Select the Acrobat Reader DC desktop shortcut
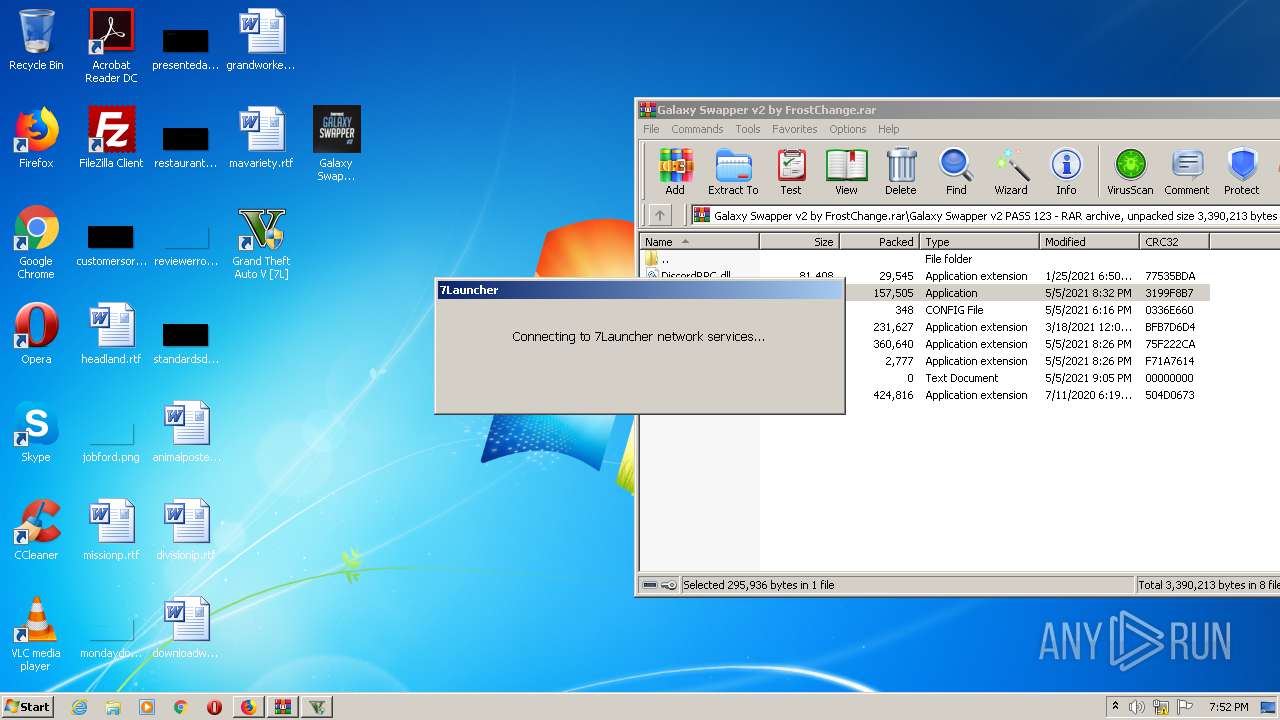1280x720 pixels. coord(111,46)
